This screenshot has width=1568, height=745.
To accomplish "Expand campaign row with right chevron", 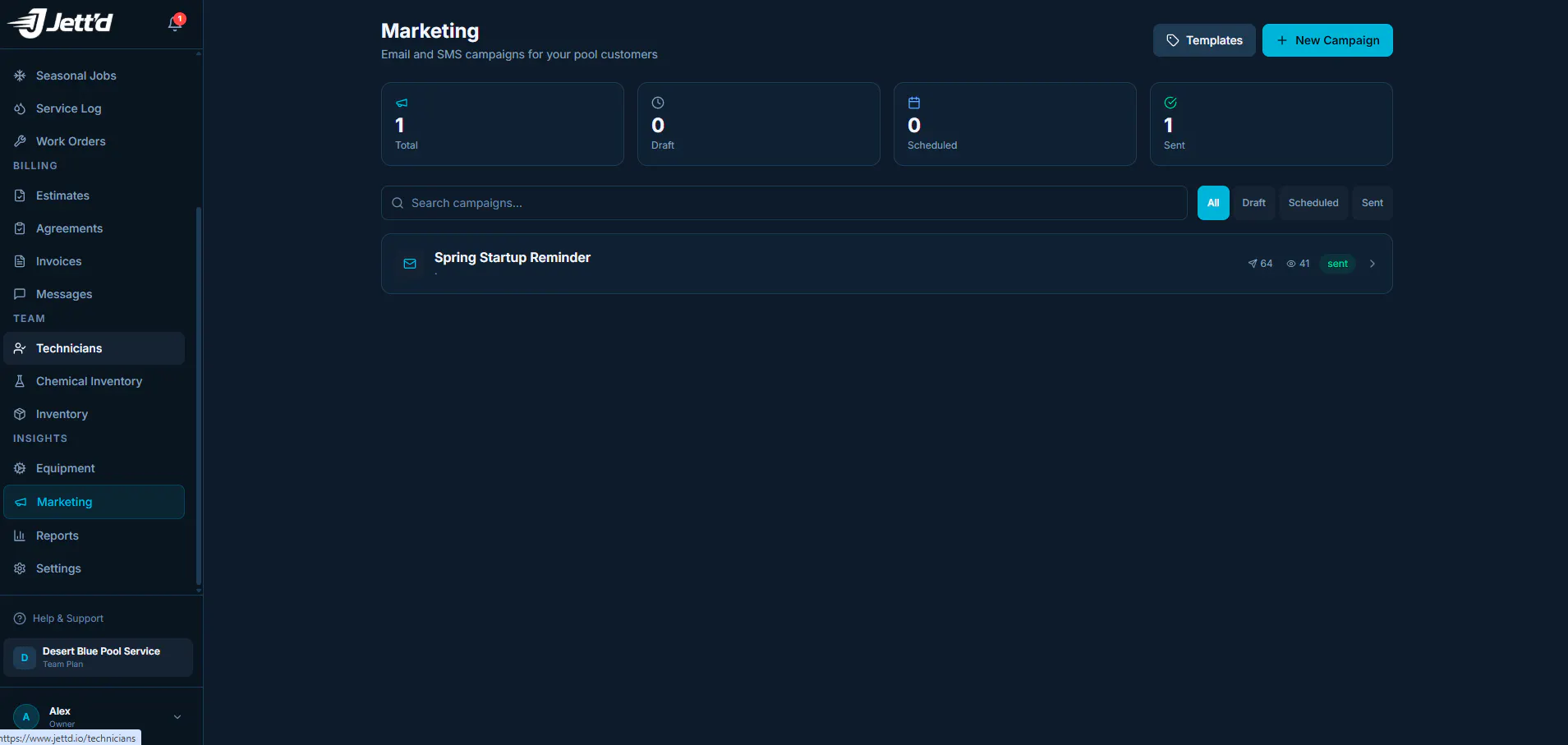I will (1373, 264).
